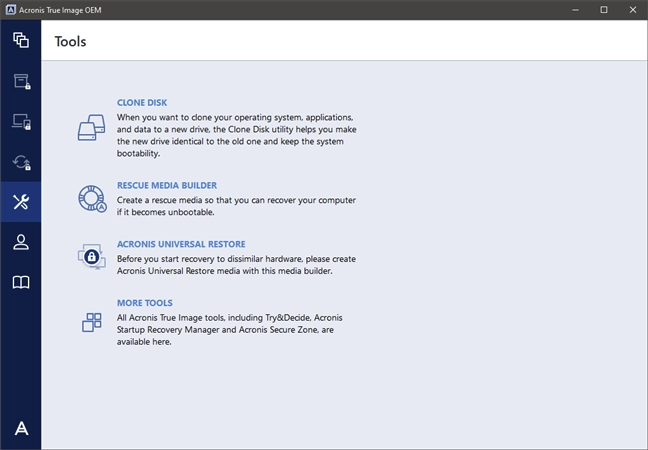The width and height of the screenshot is (648, 450).
Task: Click the More Tools squares icon
Action: coord(92,322)
